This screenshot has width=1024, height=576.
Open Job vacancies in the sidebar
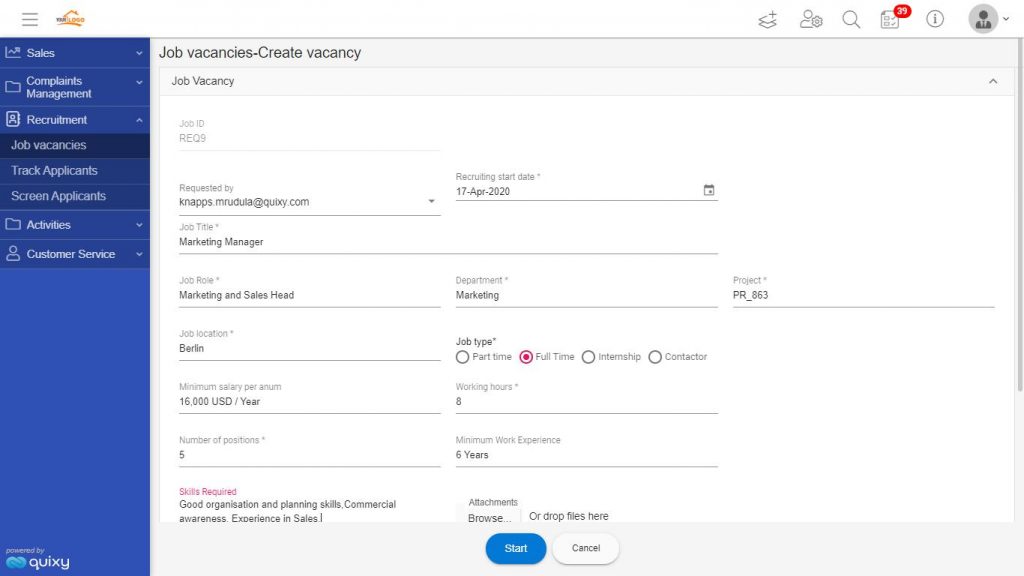pos(74,145)
